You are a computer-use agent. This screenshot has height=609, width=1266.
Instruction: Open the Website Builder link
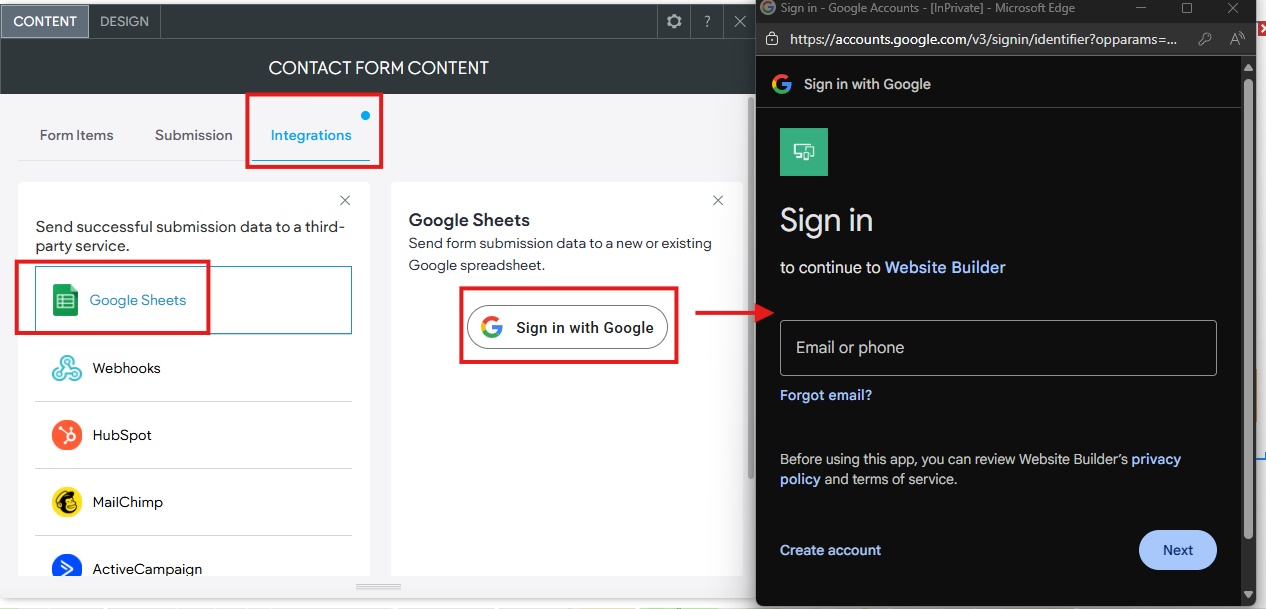pos(945,267)
